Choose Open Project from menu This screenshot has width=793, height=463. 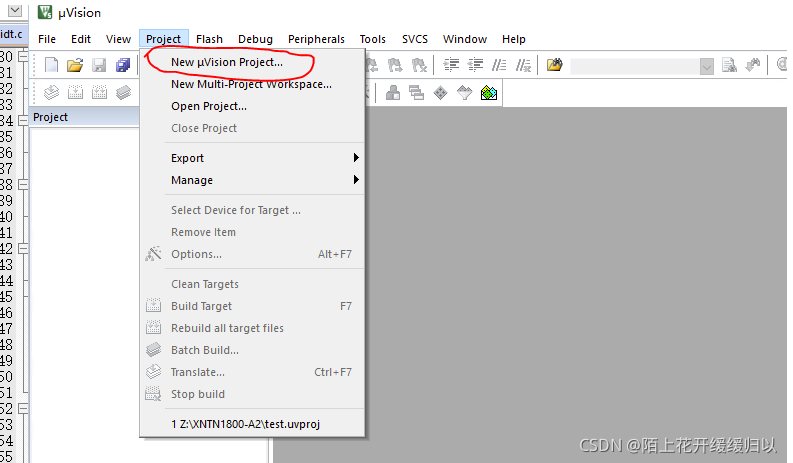[x=252, y=106]
